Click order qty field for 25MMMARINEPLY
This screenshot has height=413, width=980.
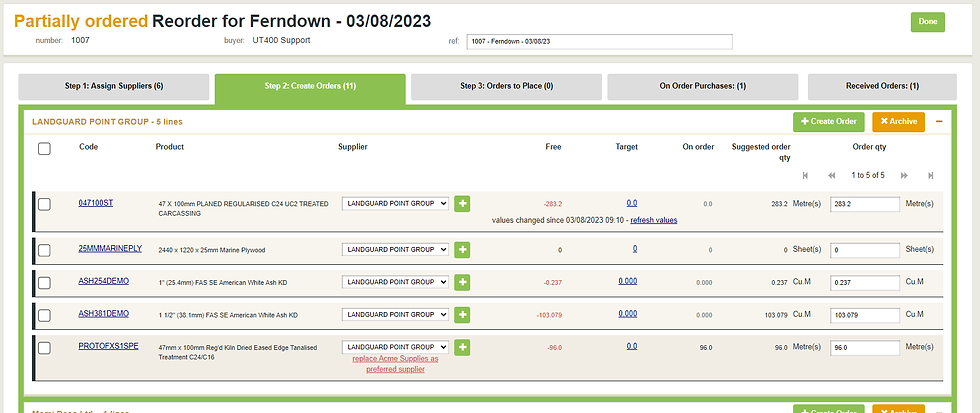865,249
